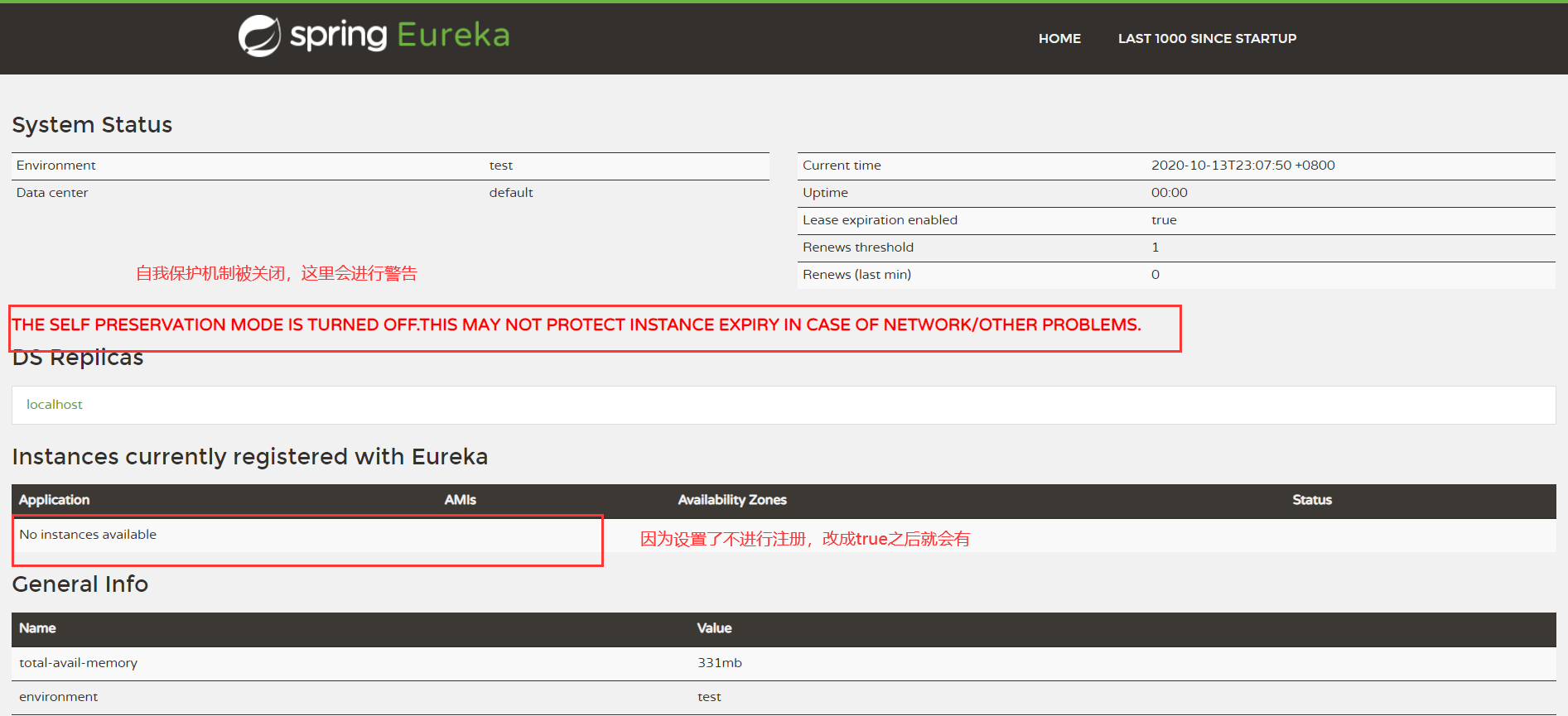Image resolution: width=1568 pixels, height=716 pixels.
Task: Click the Renews threshold value 1
Action: [x=1155, y=247]
